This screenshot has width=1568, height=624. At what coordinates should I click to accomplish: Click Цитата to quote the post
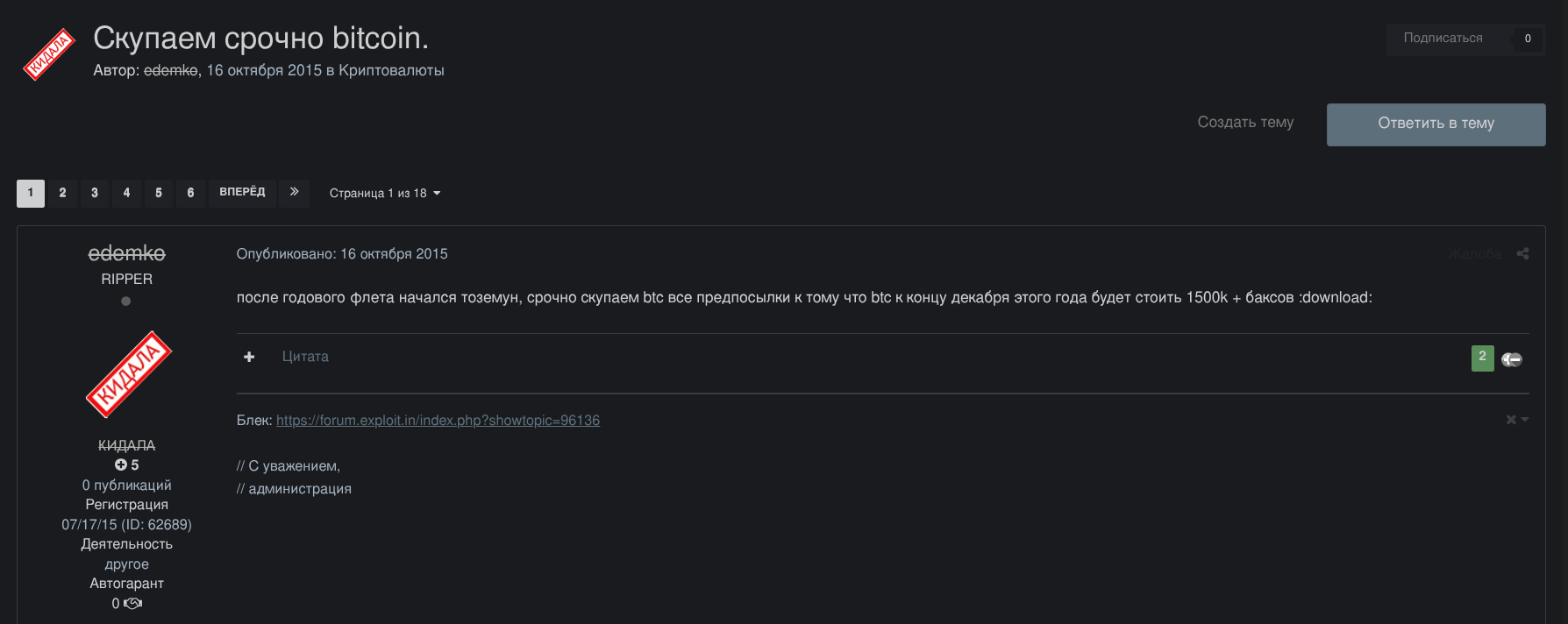click(x=305, y=357)
